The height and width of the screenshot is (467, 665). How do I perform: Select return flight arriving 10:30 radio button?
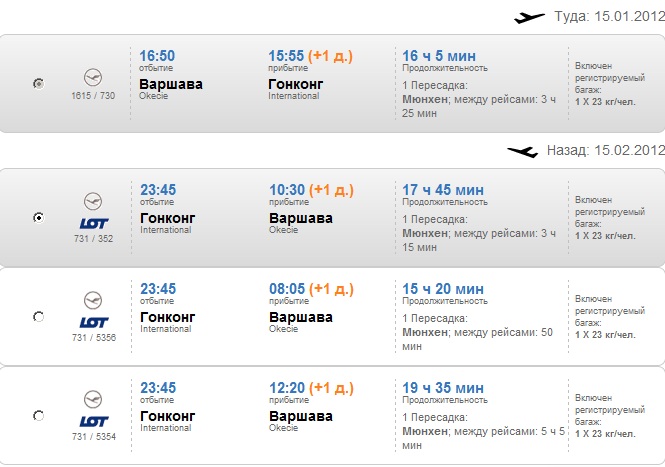39,216
